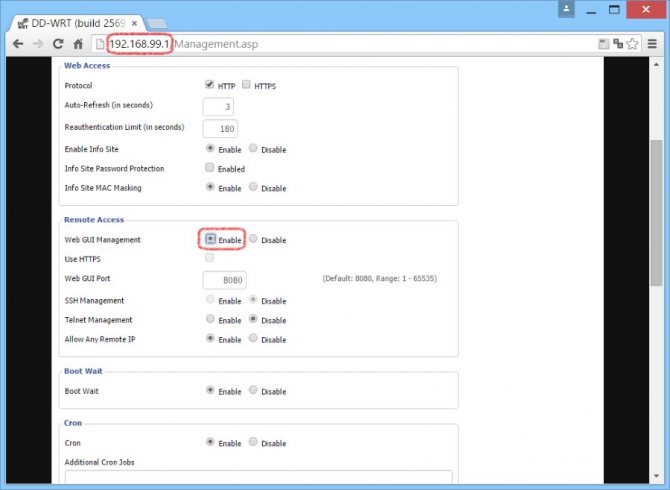Viewport: 670px width, 490px height.
Task: Close the DD-WRT browser tab
Action: [x=134, y=23]
